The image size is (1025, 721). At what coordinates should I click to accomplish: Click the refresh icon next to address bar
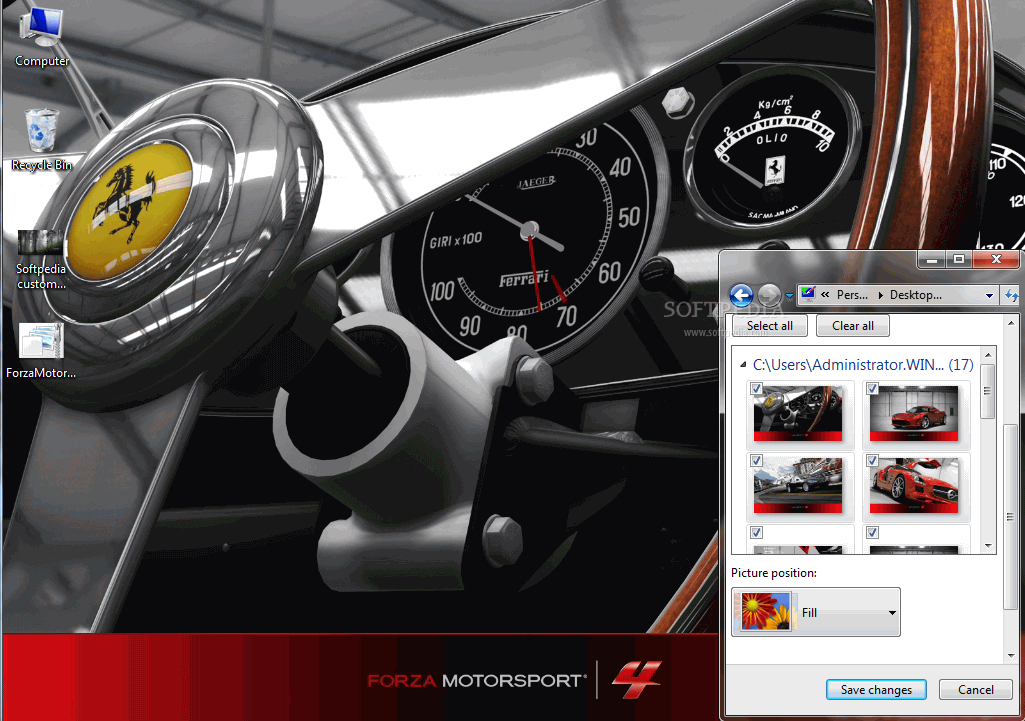tap(1012, 295)
